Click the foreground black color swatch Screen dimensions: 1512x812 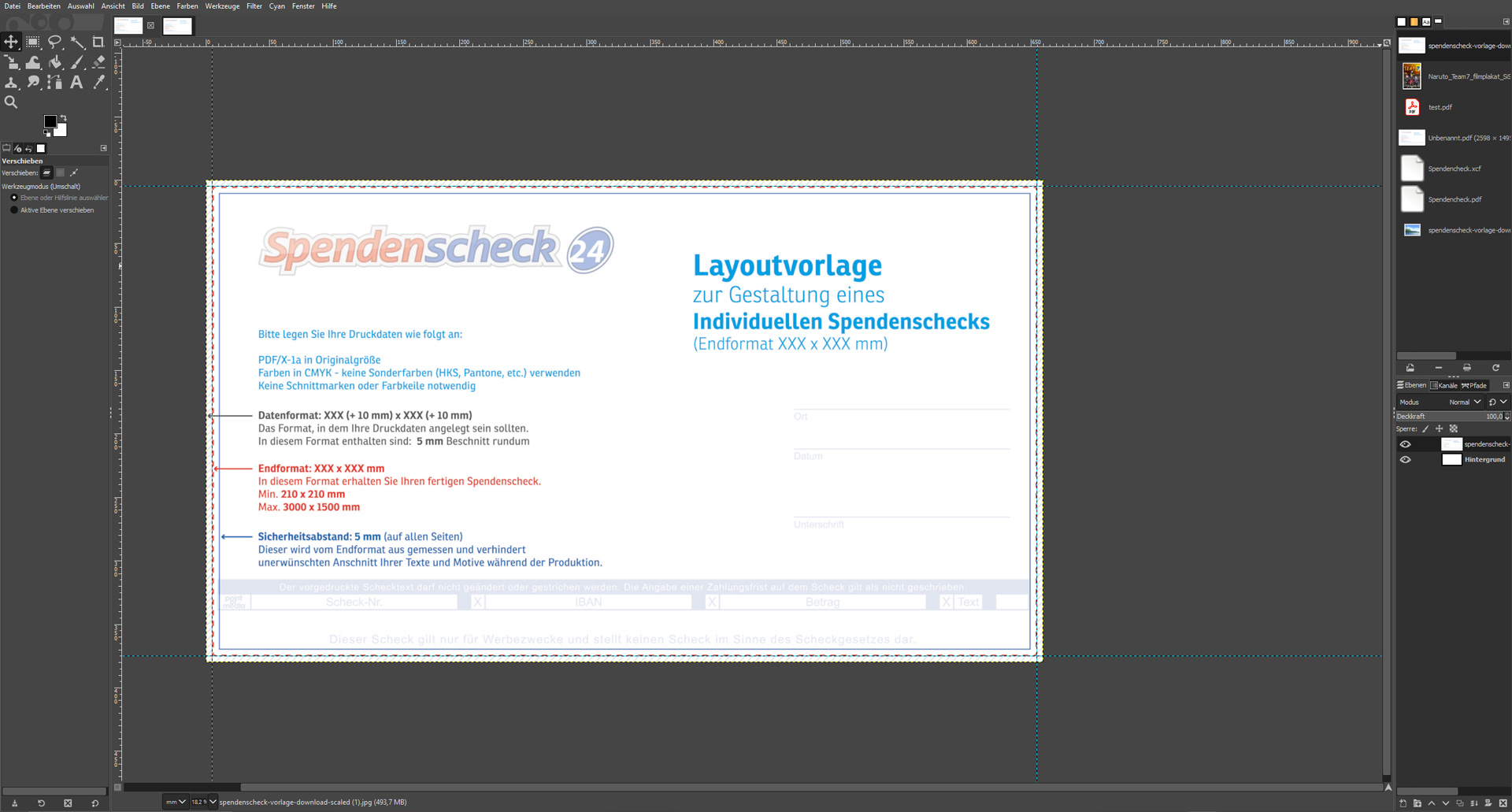tap(50, 121)
